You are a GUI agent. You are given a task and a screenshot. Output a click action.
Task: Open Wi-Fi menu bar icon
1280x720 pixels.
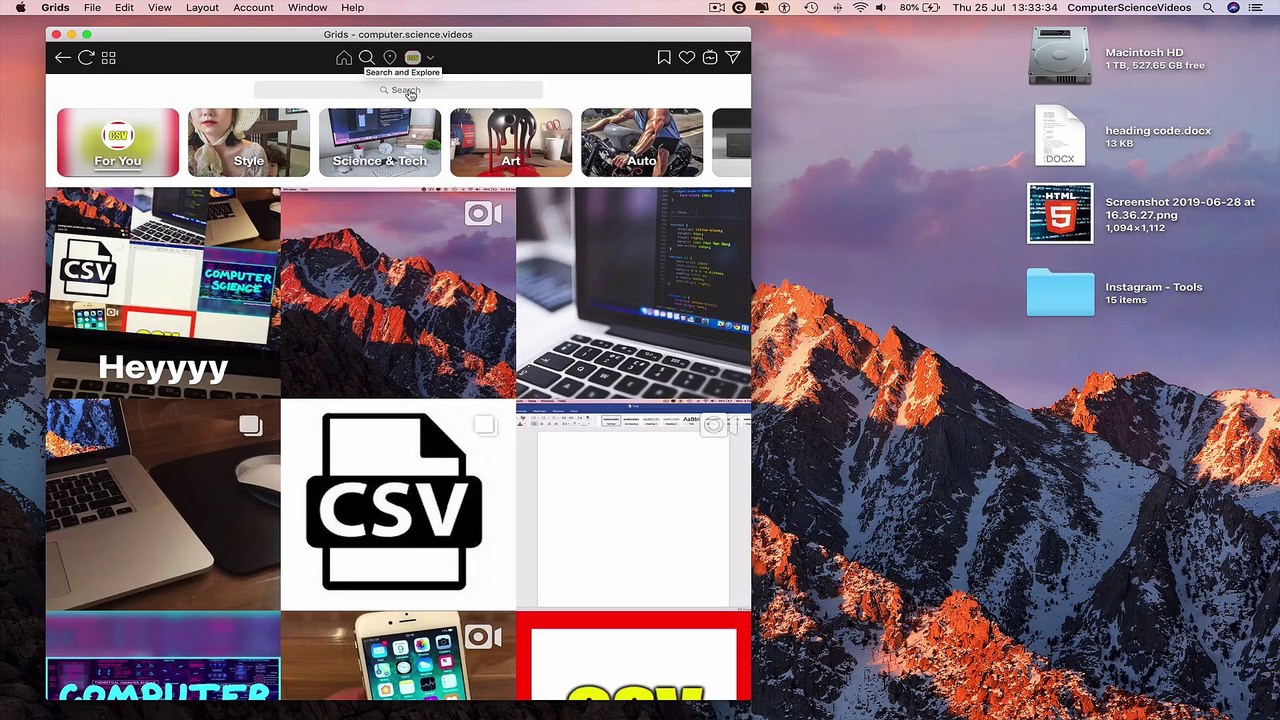click(x=860, y=8)
